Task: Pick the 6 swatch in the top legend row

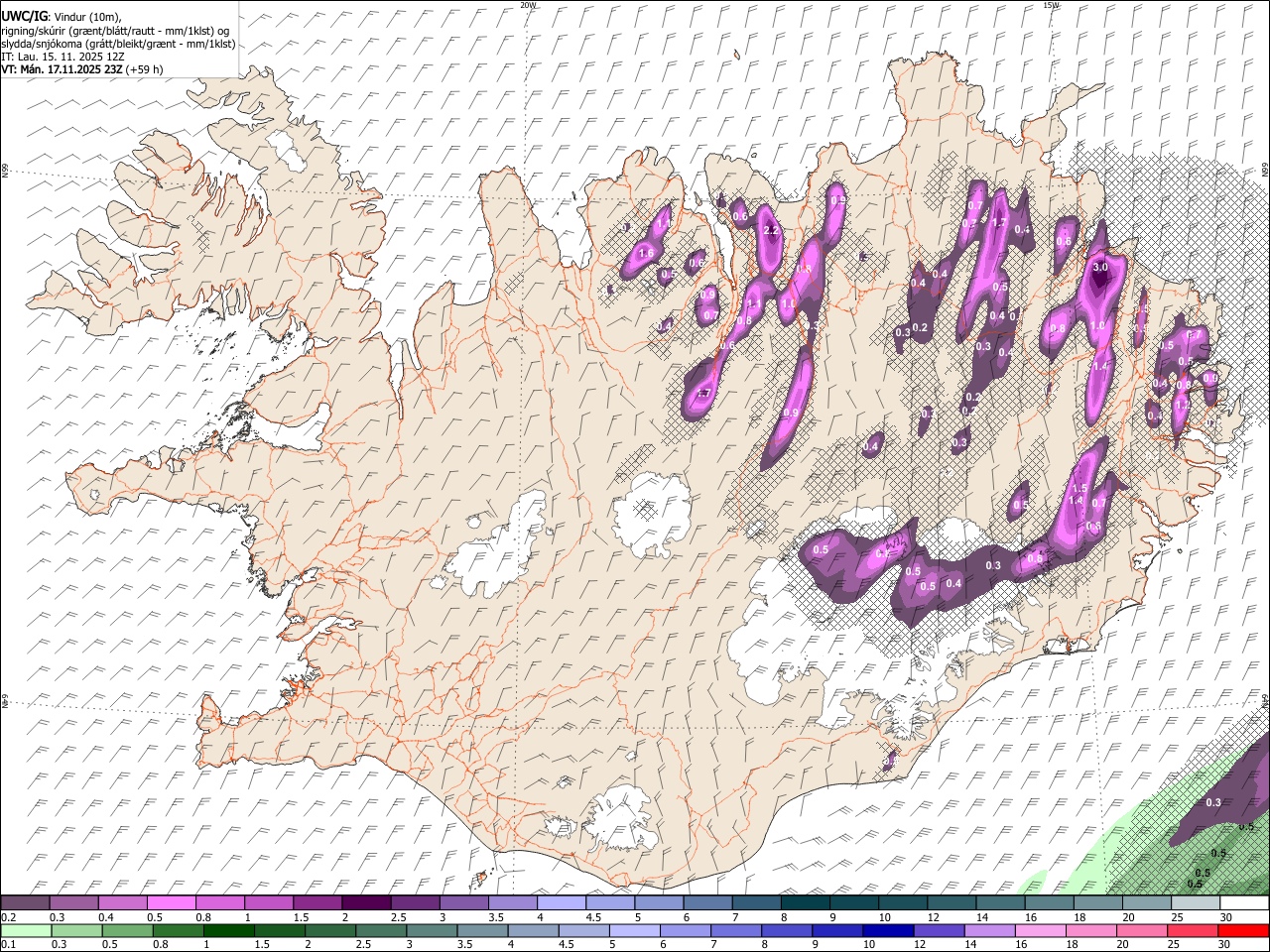Action: 707,902
